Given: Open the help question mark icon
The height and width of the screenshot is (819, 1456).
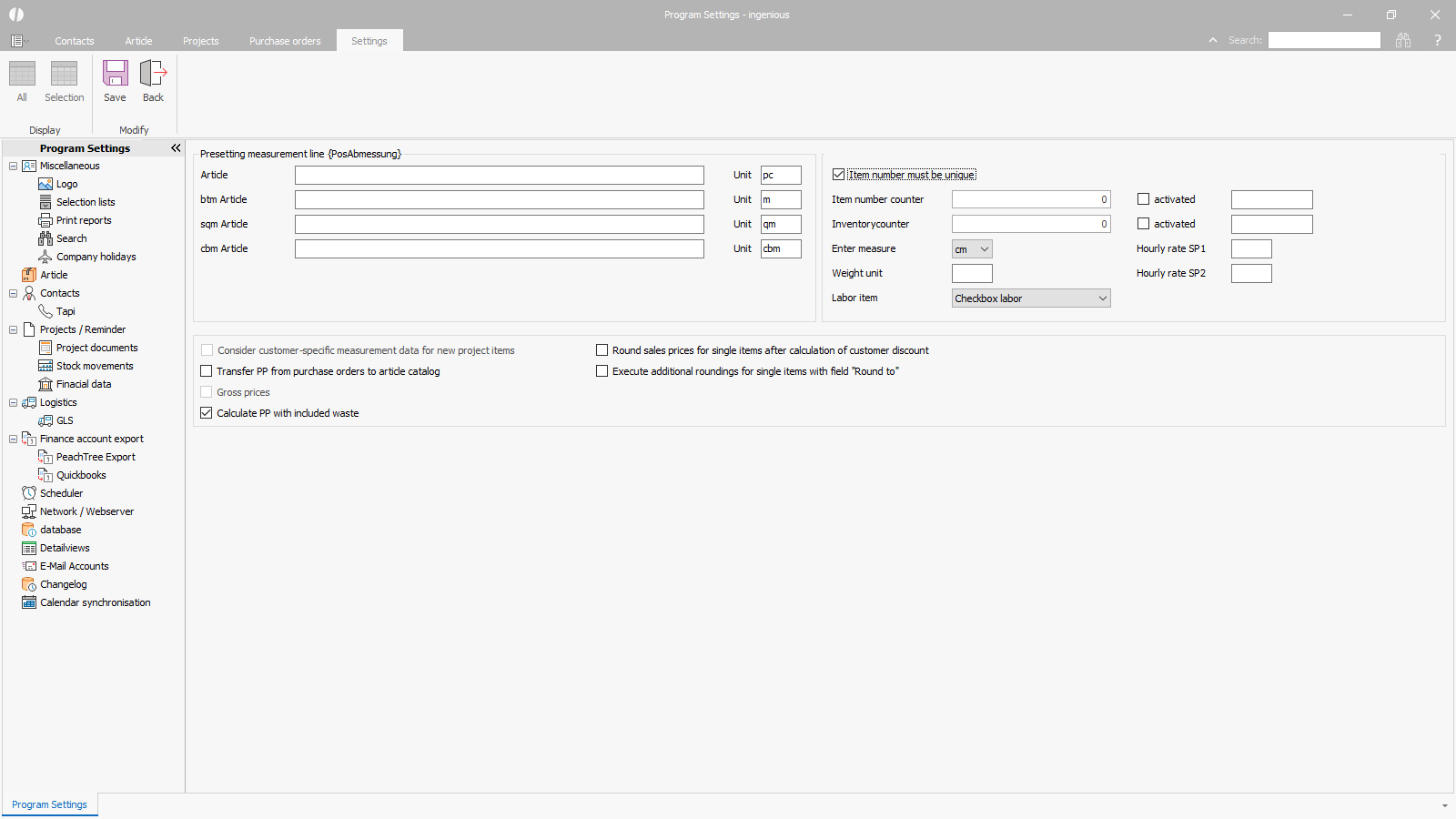Looking at the screenshot, I should tap(1438, 40).
